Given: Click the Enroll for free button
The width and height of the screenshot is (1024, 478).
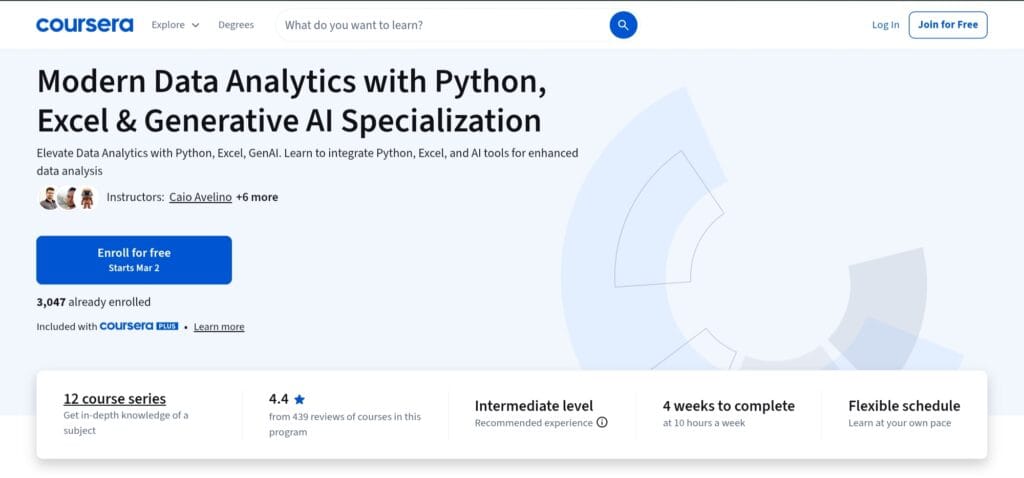Looking at the screenshot, I should coord(134,260).
